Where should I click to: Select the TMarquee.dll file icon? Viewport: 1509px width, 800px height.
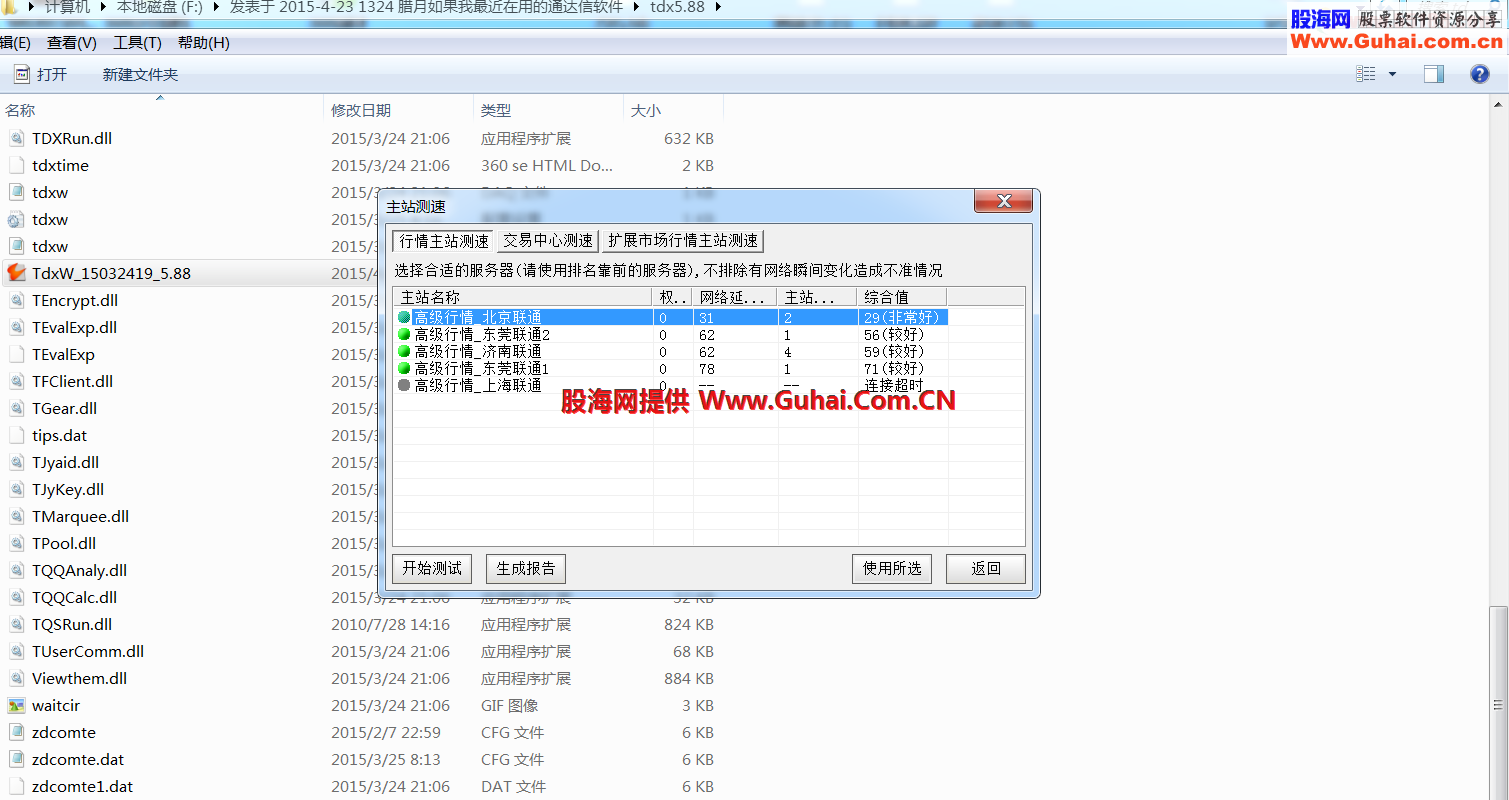(x=16, y=516)
